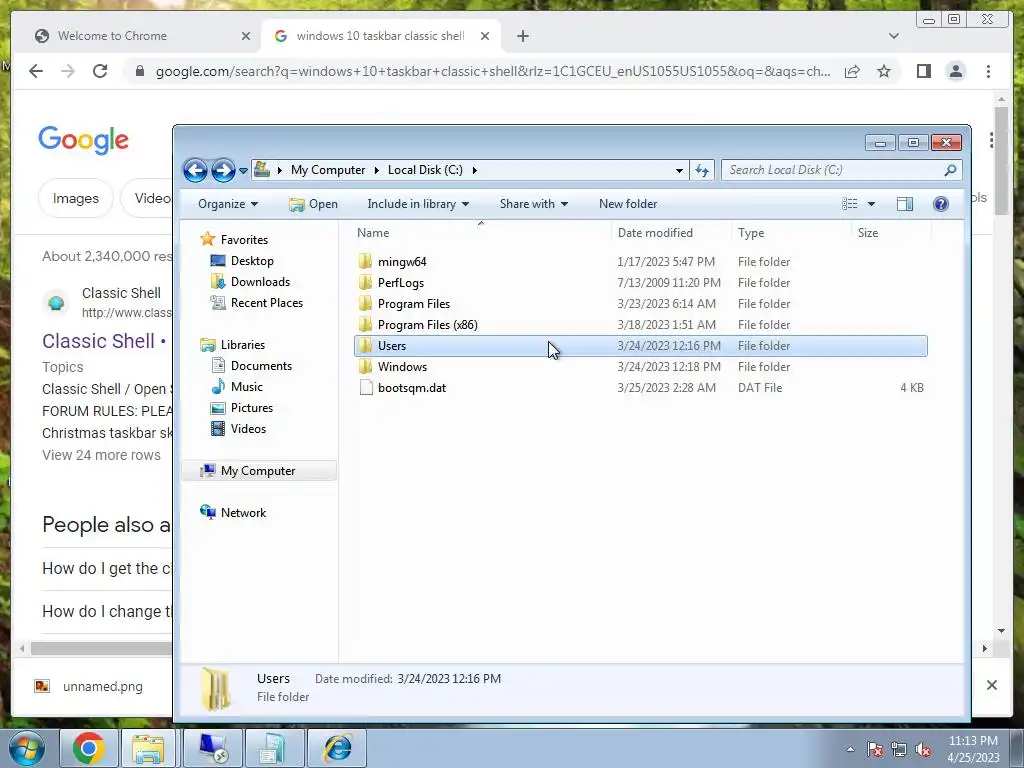The height and width of the screenshot is (768, 1024).
Task: Open Downloads under Favorites
Action: coord(260,281)
